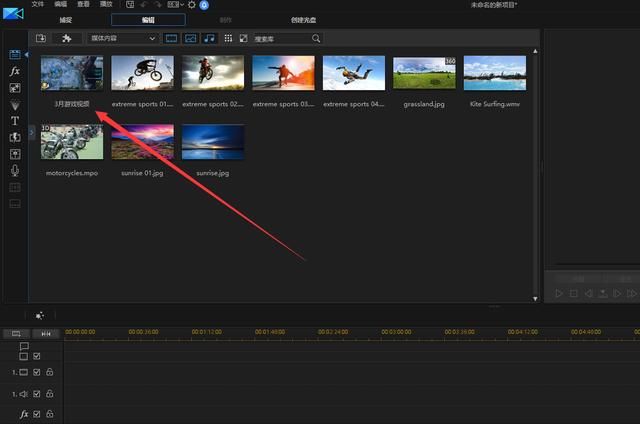
Task: Open the Voice-Over microphone room
Action: (x=15, y=170)
